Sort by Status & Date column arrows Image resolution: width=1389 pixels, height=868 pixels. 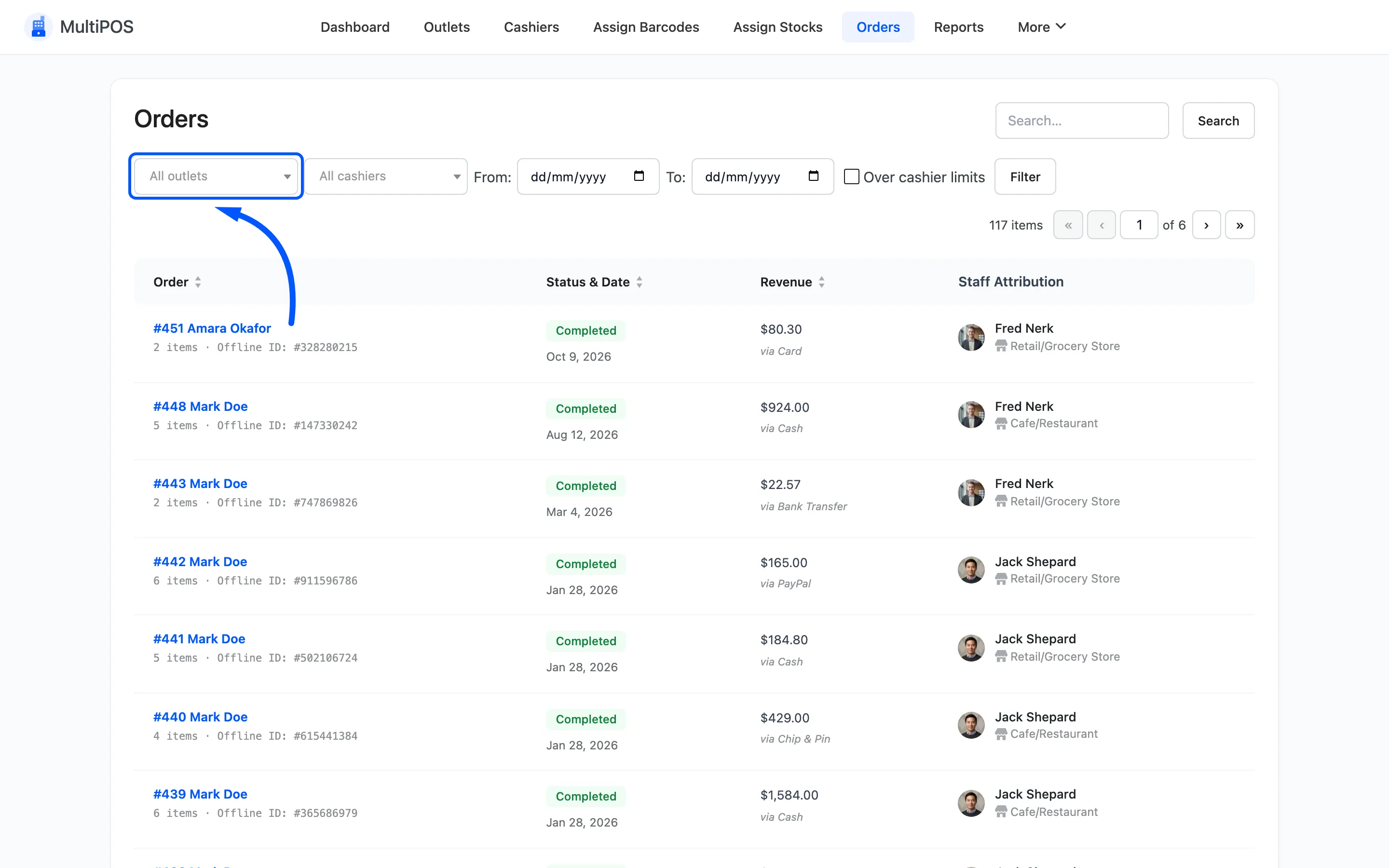pyautogui.click(x=640, y=282)
